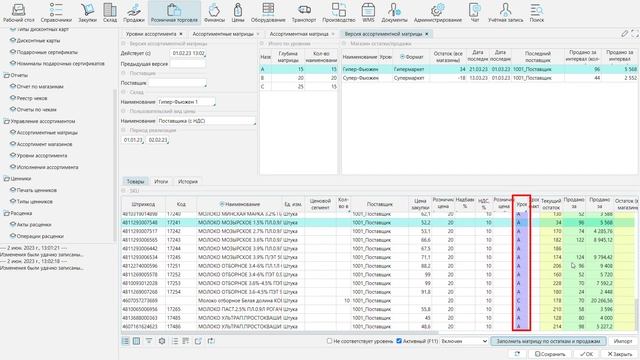Open the Транспорт section
Image resolution: width=640 pixels, height=360 pixels.
coord(304,13)
